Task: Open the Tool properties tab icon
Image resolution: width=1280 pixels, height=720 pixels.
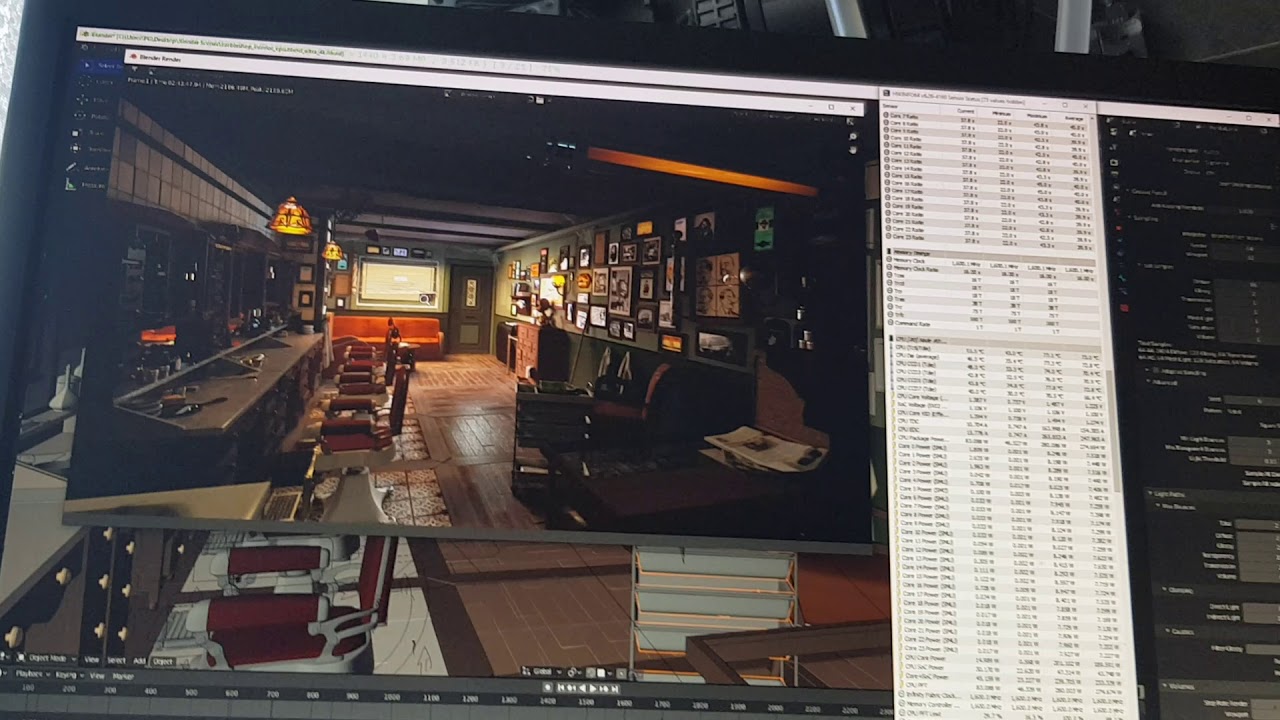Action: point(1115,148)
